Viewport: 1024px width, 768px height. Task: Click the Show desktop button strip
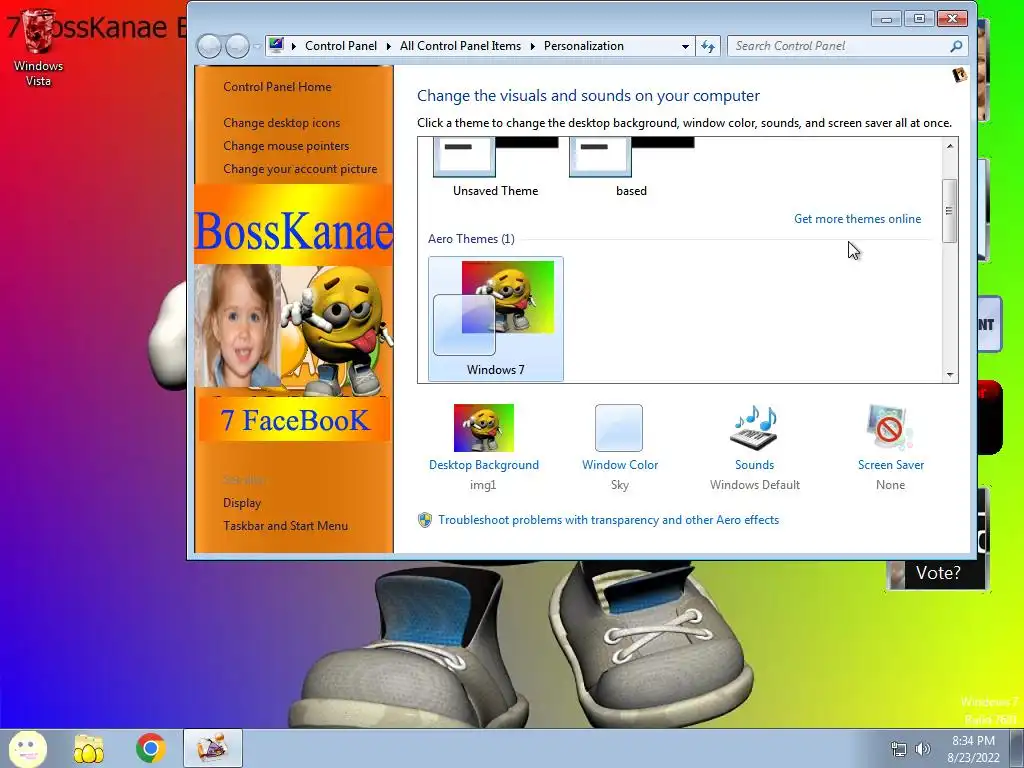1017,749
